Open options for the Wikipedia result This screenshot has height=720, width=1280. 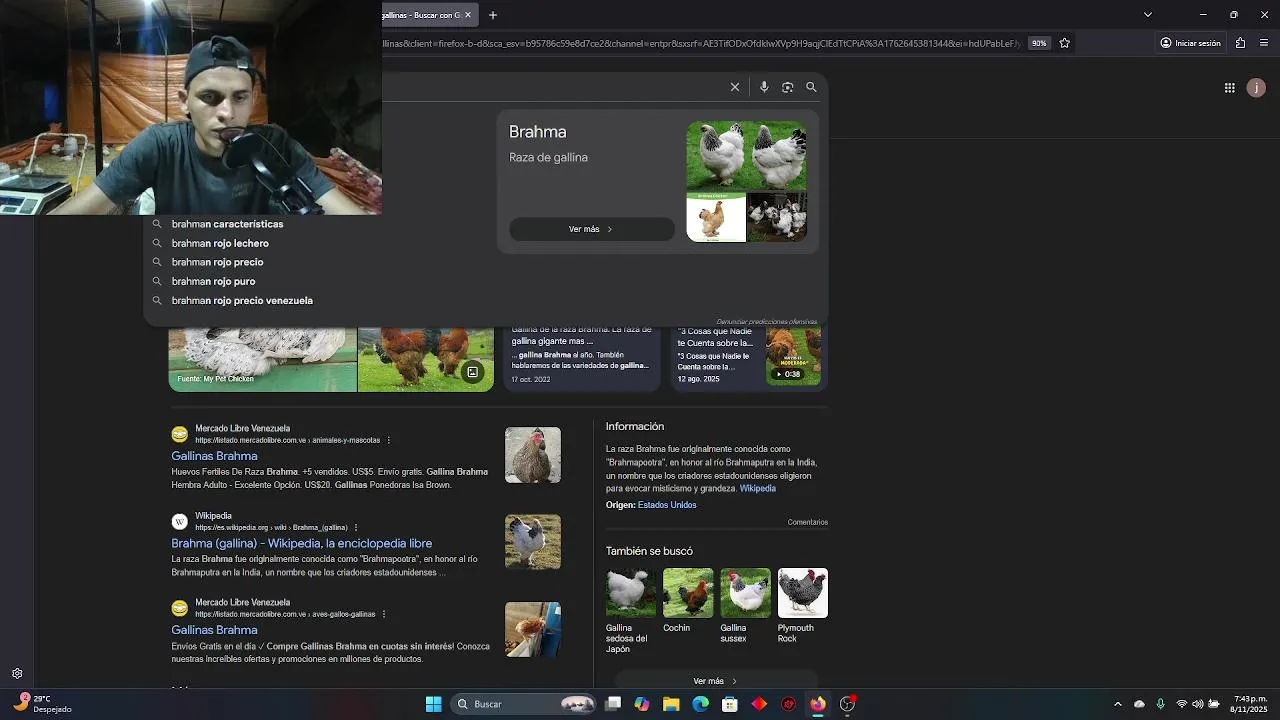[x=356, y=527]
